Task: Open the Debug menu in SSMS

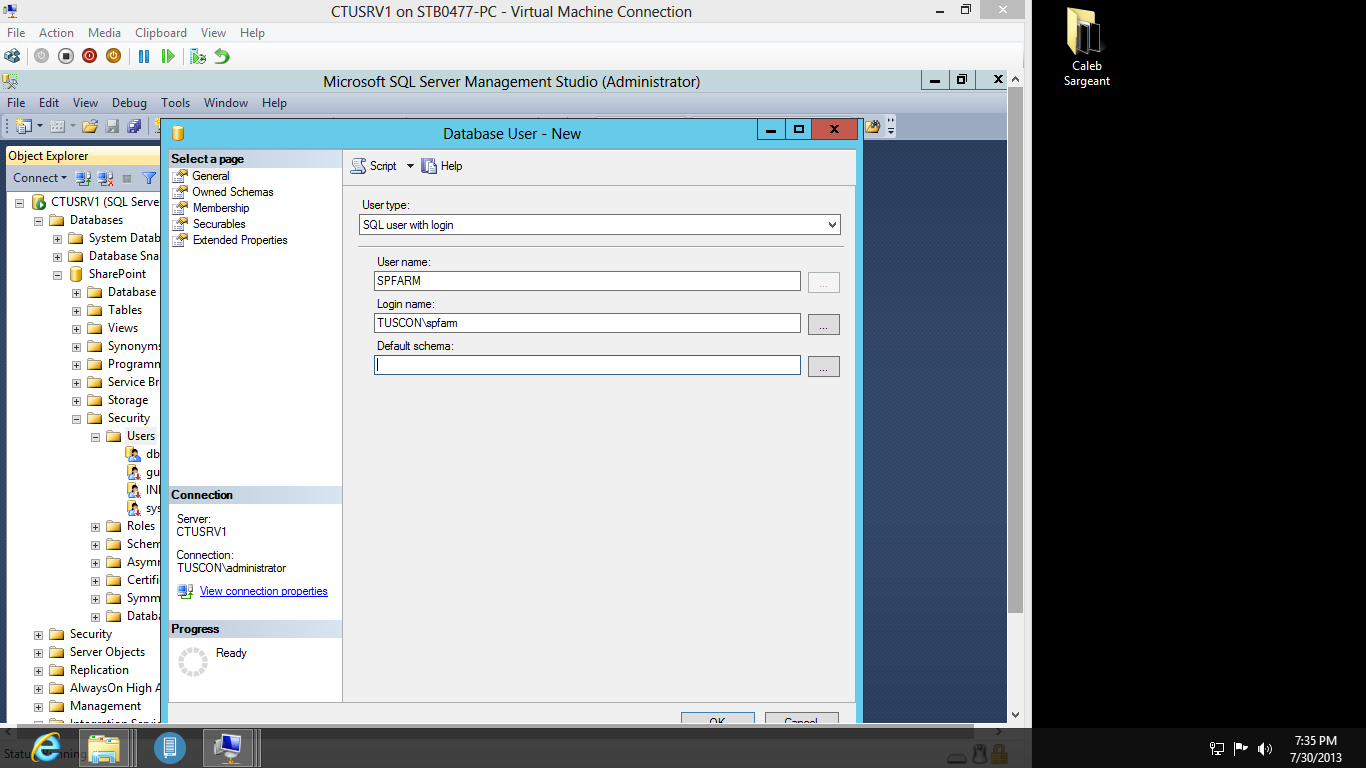Action: (129, 103)
